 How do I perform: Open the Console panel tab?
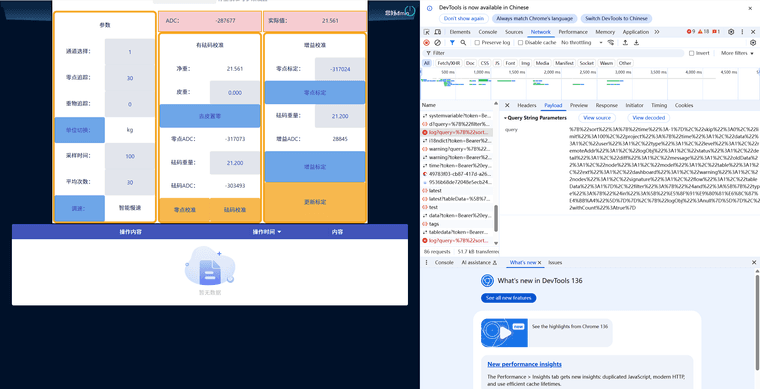click(x=488, y=32)
